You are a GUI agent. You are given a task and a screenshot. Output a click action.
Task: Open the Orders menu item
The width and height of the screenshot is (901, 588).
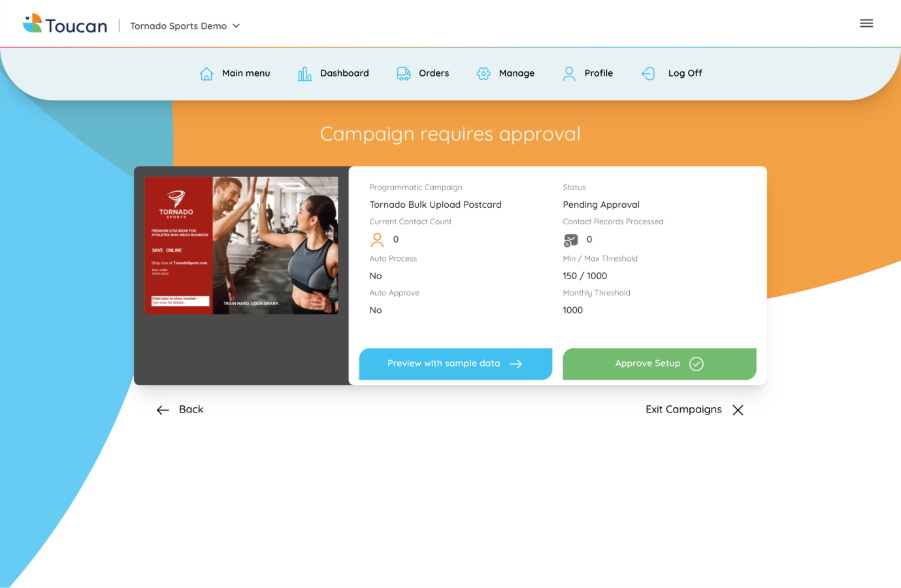433,74
